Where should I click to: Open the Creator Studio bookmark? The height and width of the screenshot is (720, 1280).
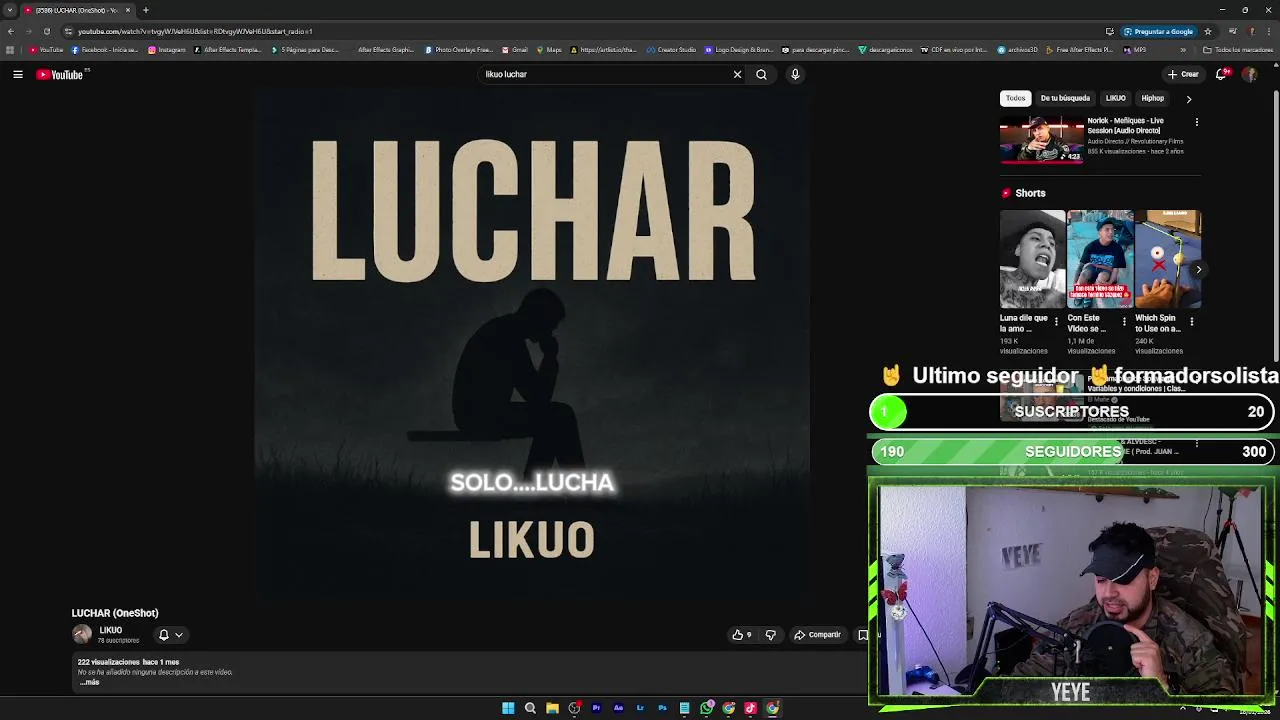pyautogui.click(x=671, y=49)
